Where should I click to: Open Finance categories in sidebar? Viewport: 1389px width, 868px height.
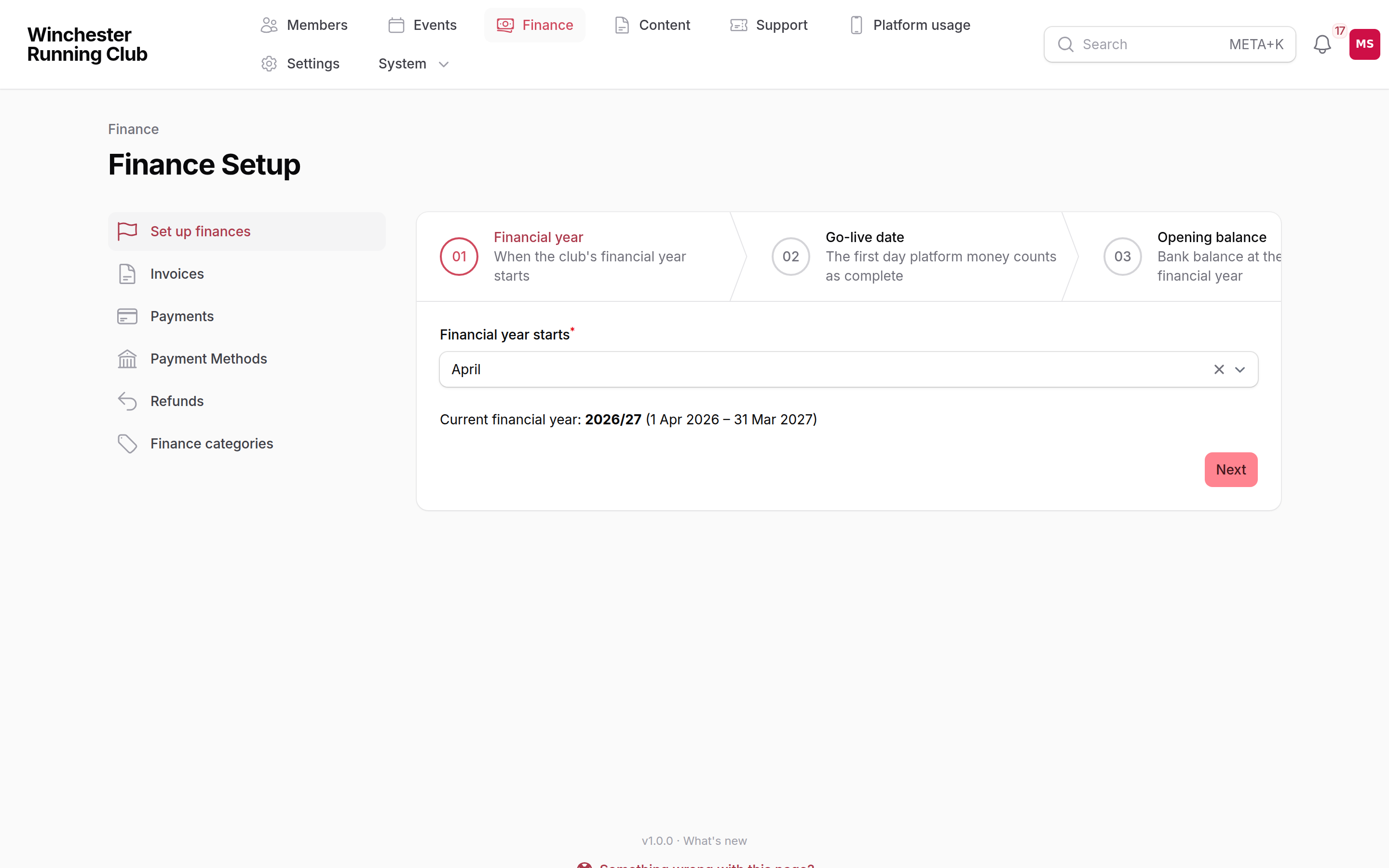pyautogui.click(x=247, y=444)
